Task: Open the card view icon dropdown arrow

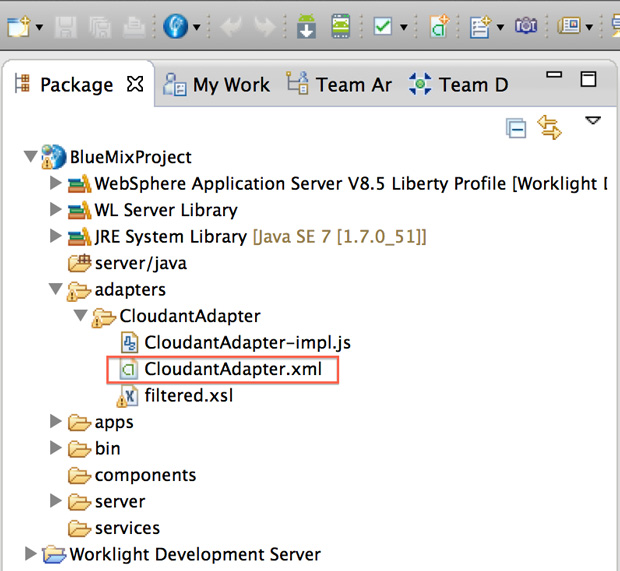Action: click(589, 27)
